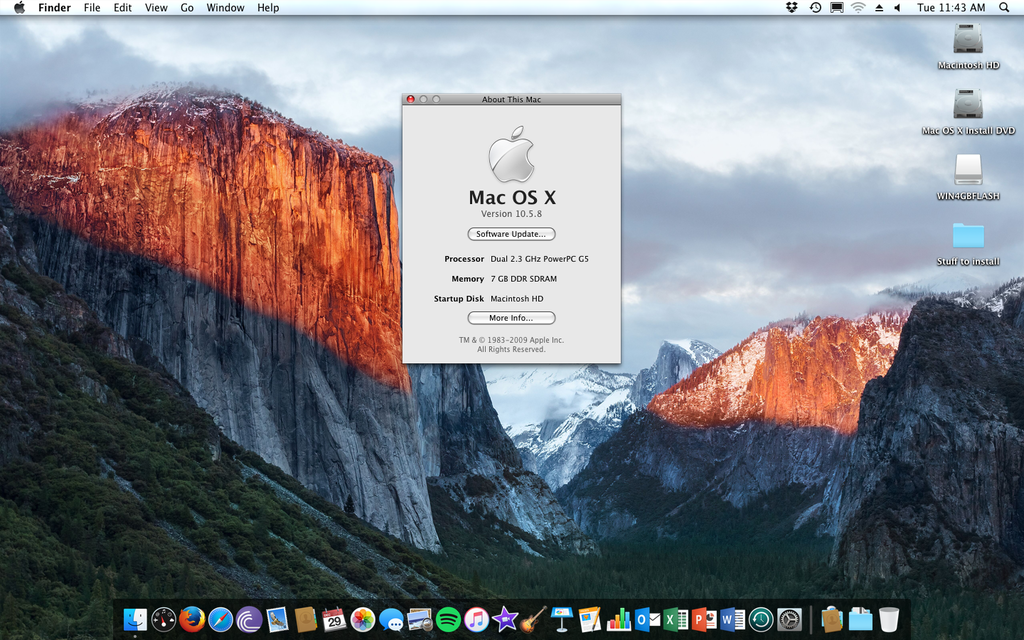The height and width of the screenshot is (640, 1024).
Task: Click the Dropbox menu bar icon
Action: pyautogui.click(x=792, y=7)
